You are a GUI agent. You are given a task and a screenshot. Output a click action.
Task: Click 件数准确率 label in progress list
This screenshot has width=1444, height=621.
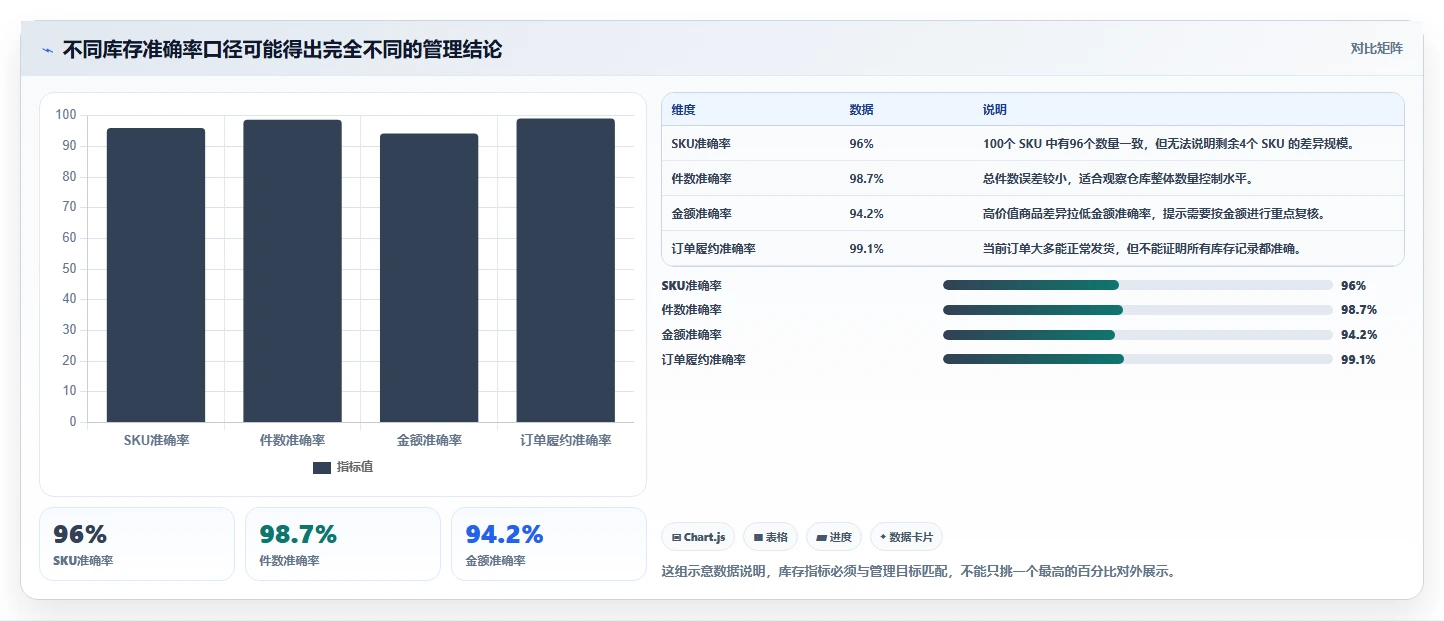tap(691, 310)
